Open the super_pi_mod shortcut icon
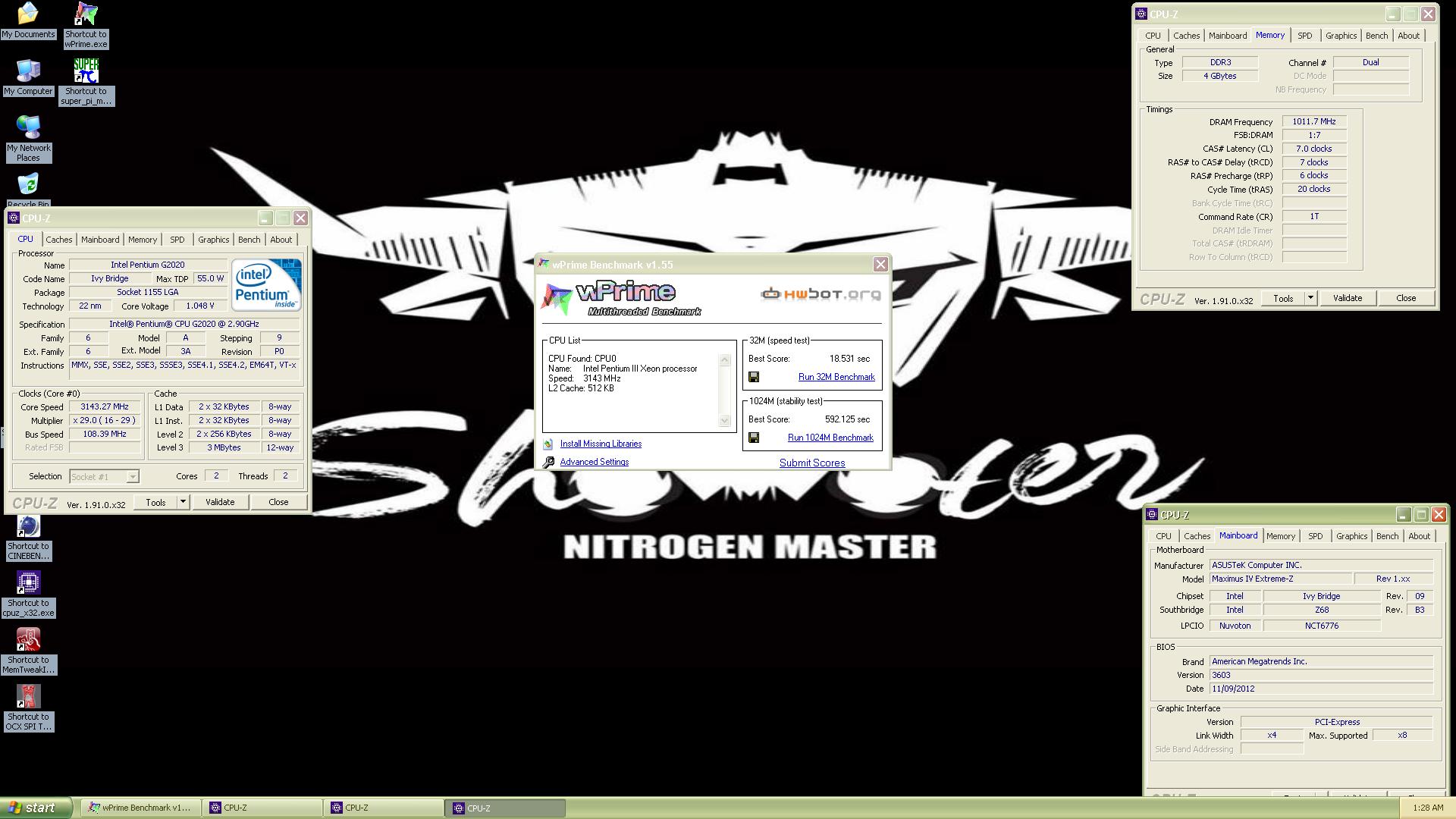The height and width of the screenshot is (819, 1456). pos(86,71)
